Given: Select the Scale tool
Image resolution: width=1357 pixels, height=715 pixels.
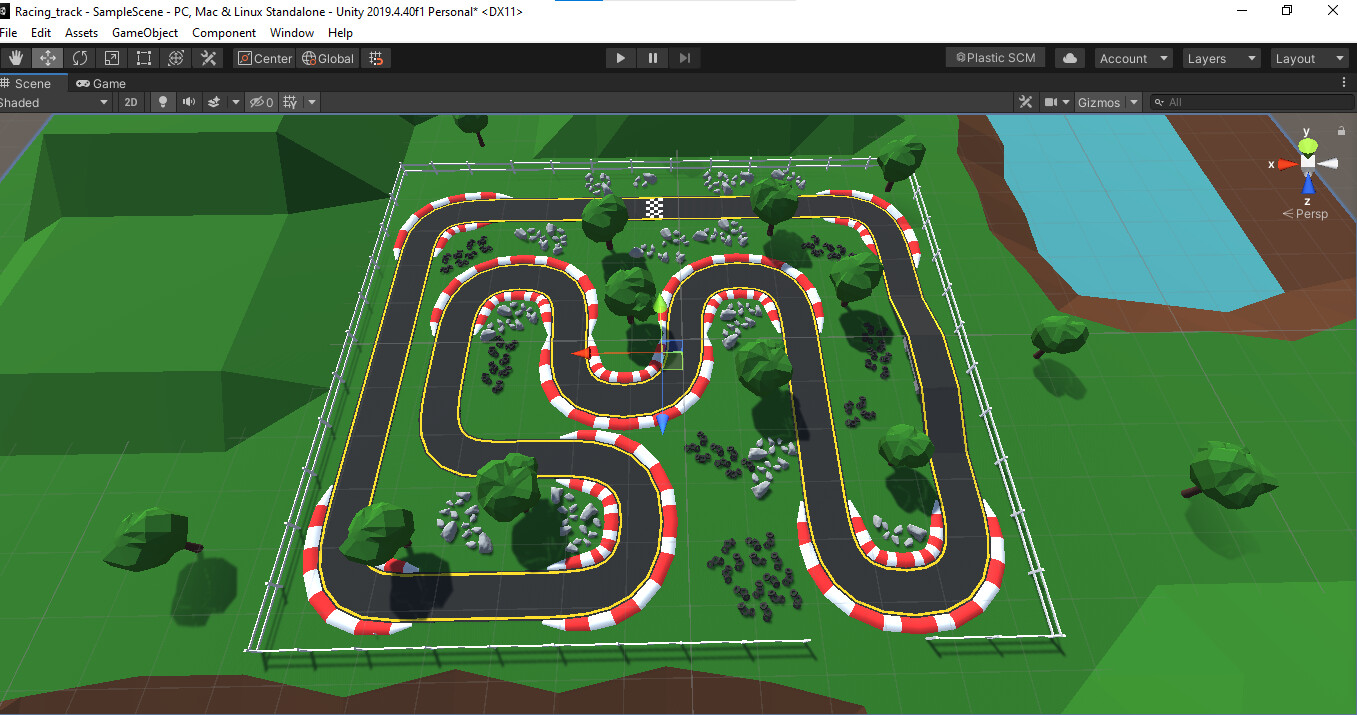Looking at the screenshot, I should 111,57.
